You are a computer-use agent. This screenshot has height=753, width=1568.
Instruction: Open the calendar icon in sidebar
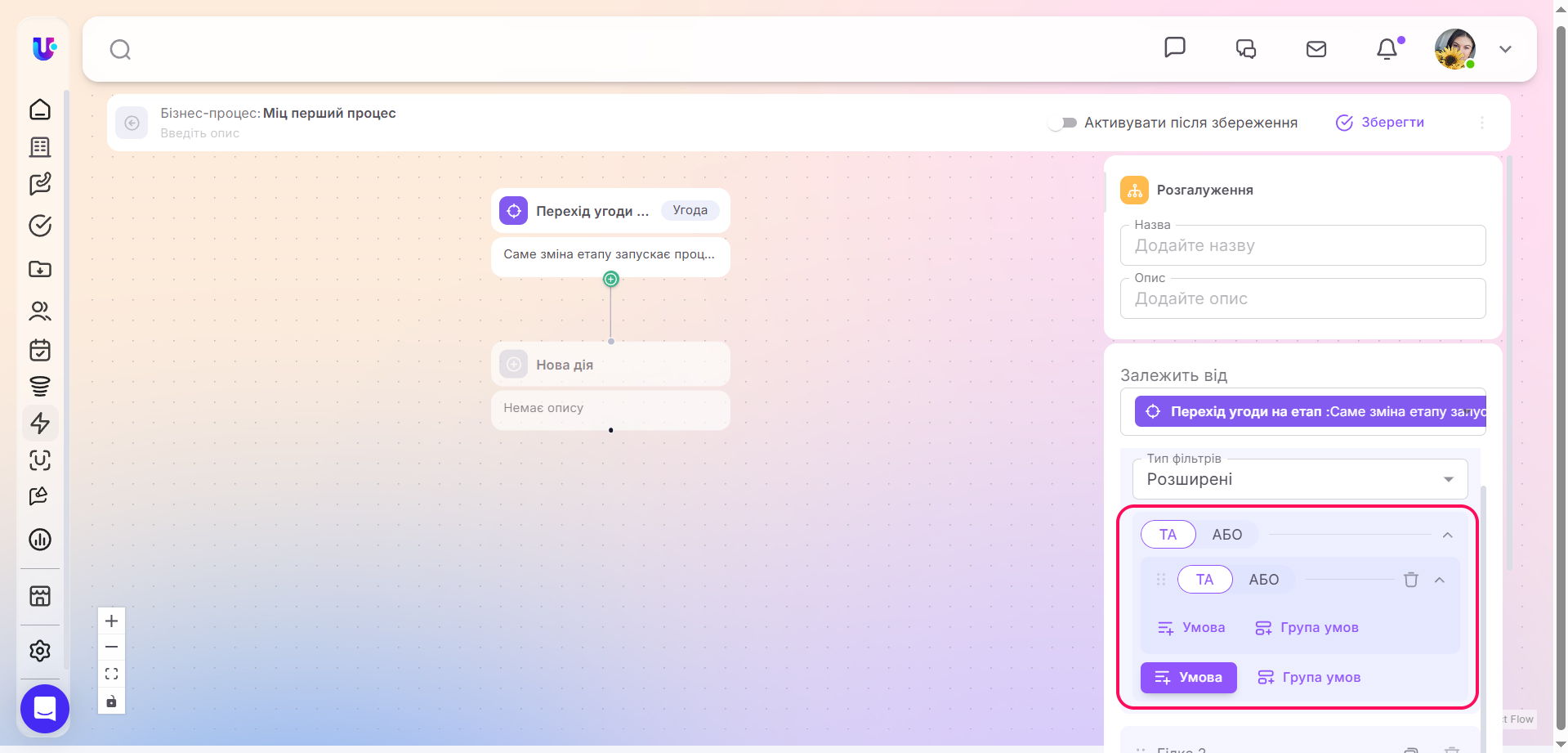tap(40, 350)
